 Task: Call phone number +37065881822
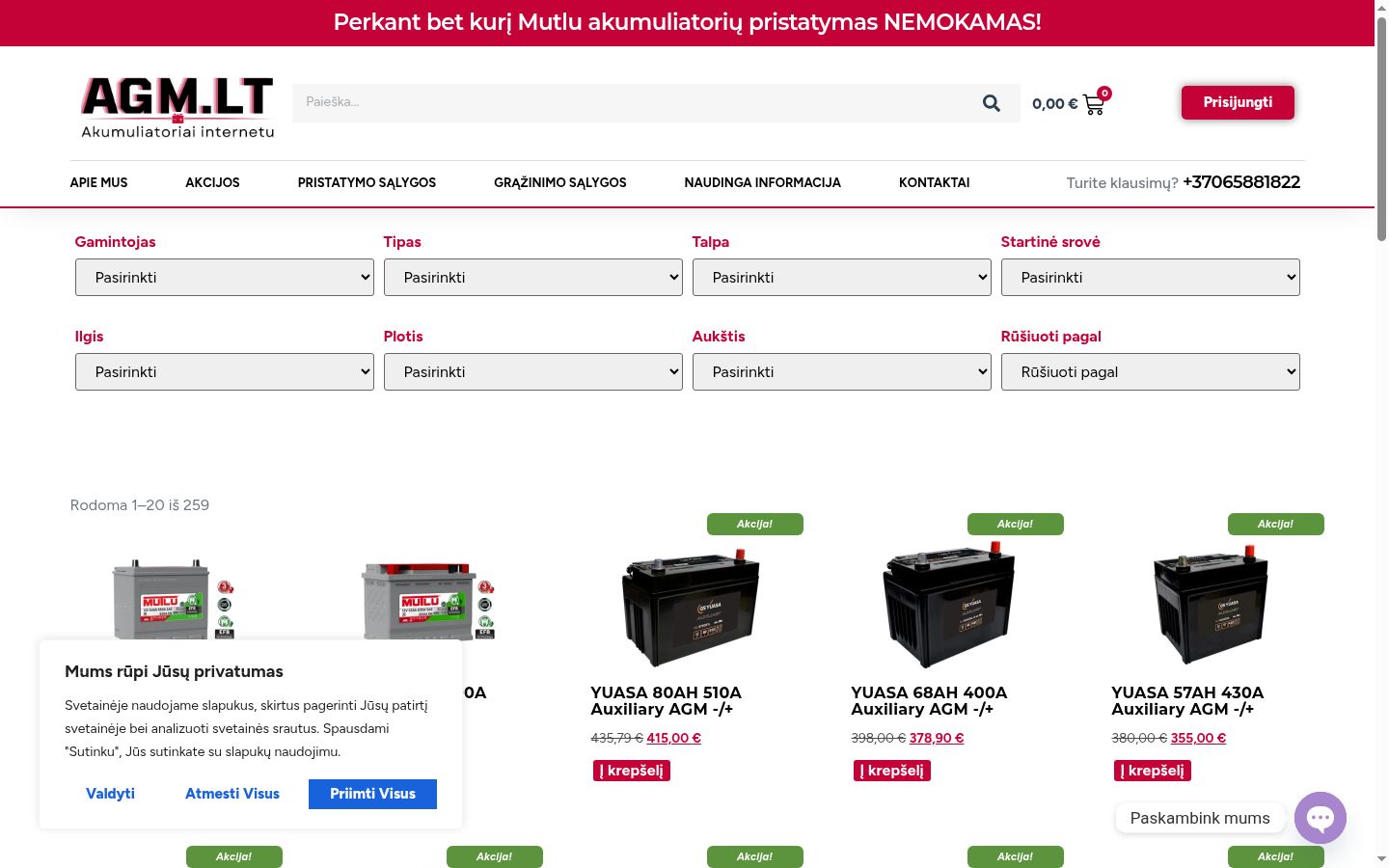[1241, 182]
